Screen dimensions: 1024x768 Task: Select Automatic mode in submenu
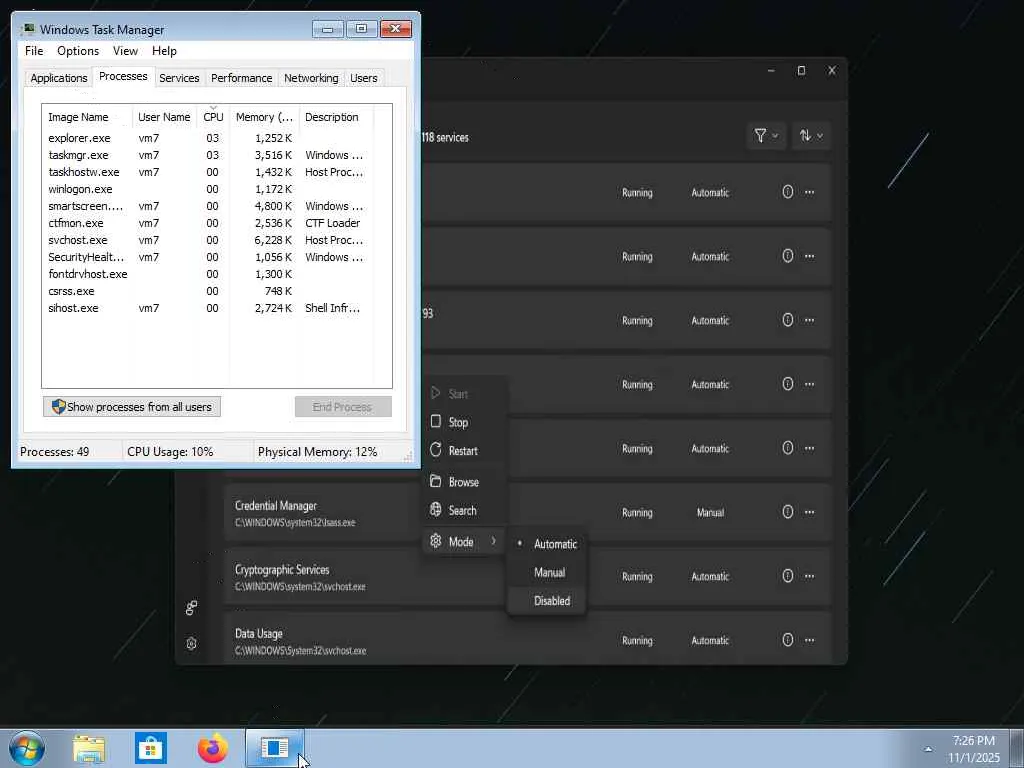(547, 544)
